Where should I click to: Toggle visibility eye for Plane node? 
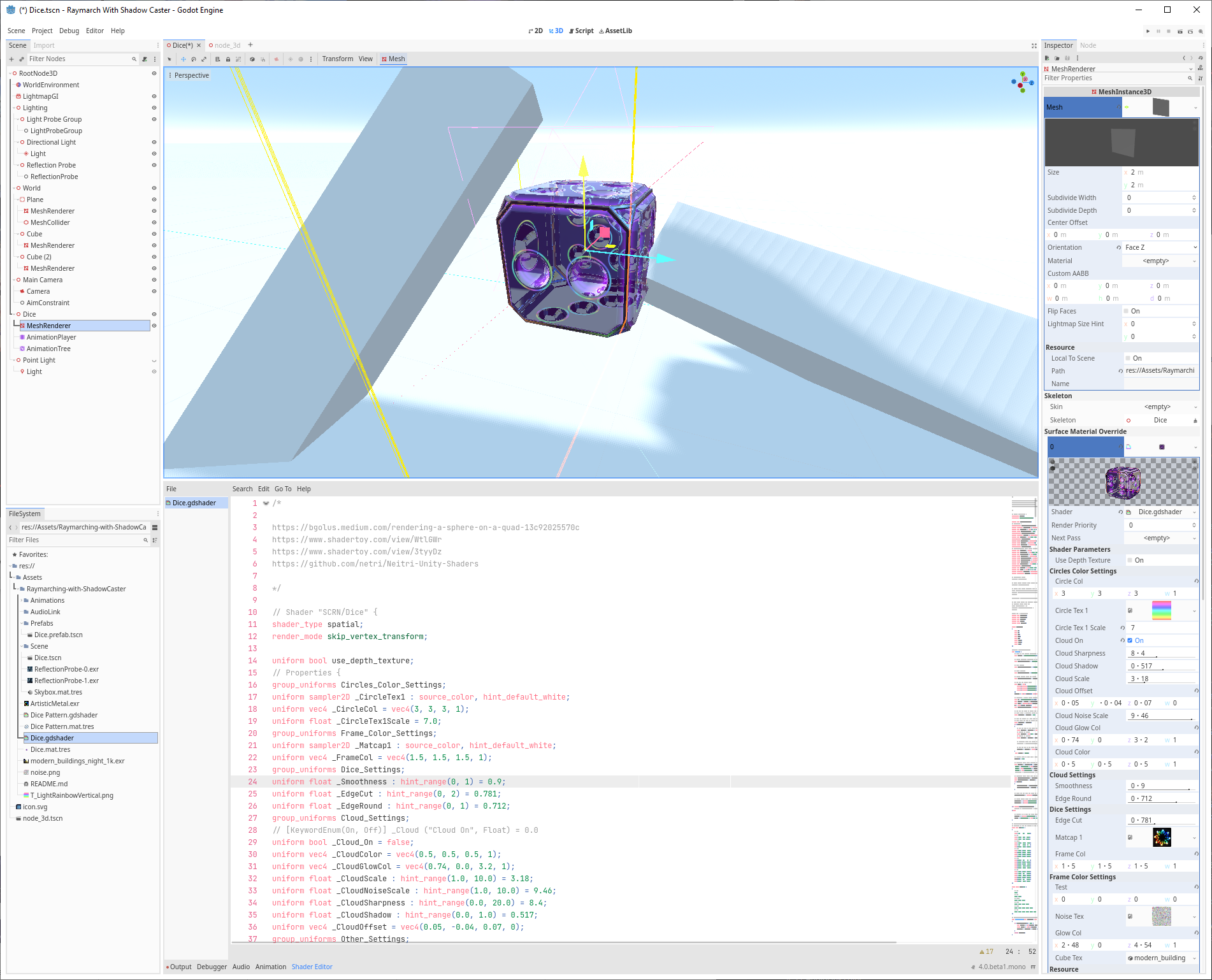point(154,200)
